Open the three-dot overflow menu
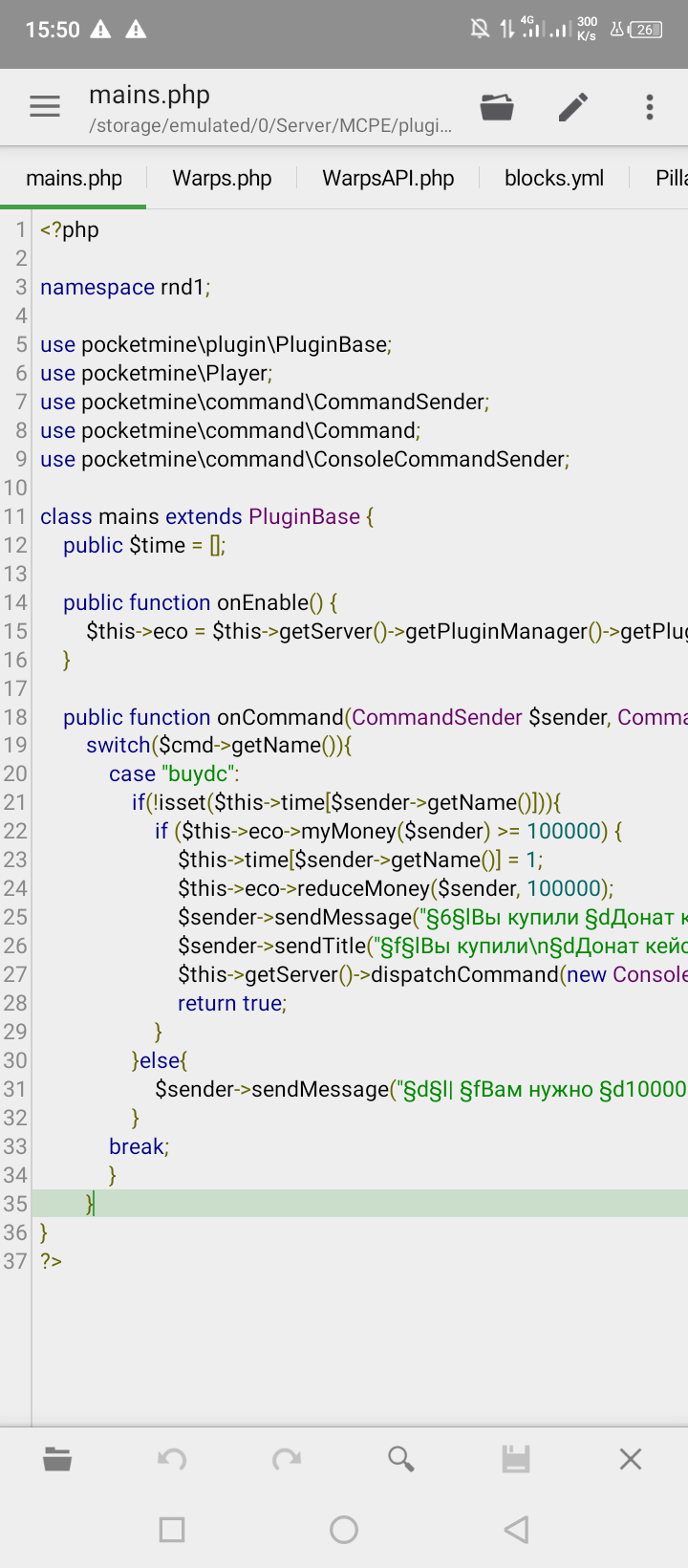 (x=650, y=107)
